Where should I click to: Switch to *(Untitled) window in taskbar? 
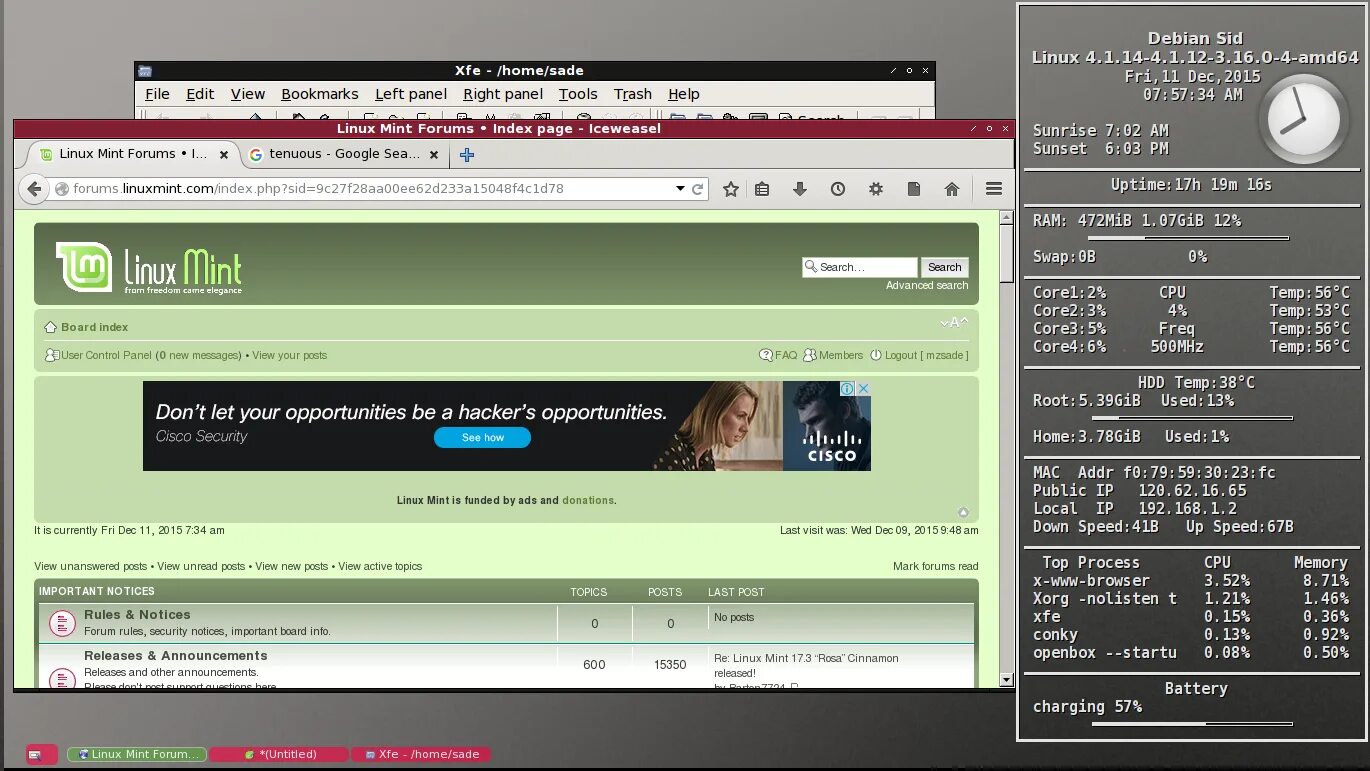pyautogui.click(x=279, y=754)
